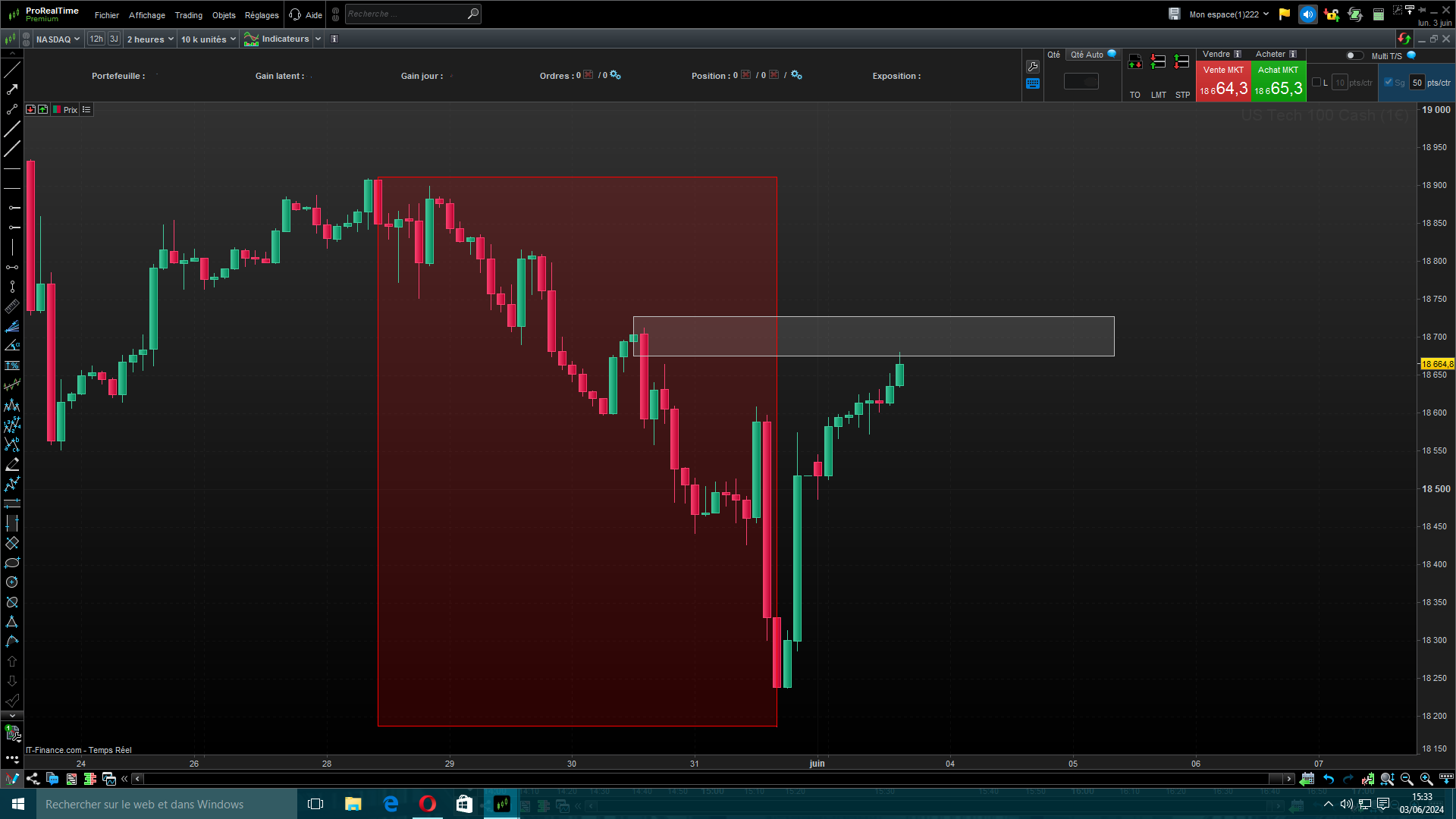Expand the 10 k unités dropdown
Screen dimensions: 1456x819
coord(208,39)
